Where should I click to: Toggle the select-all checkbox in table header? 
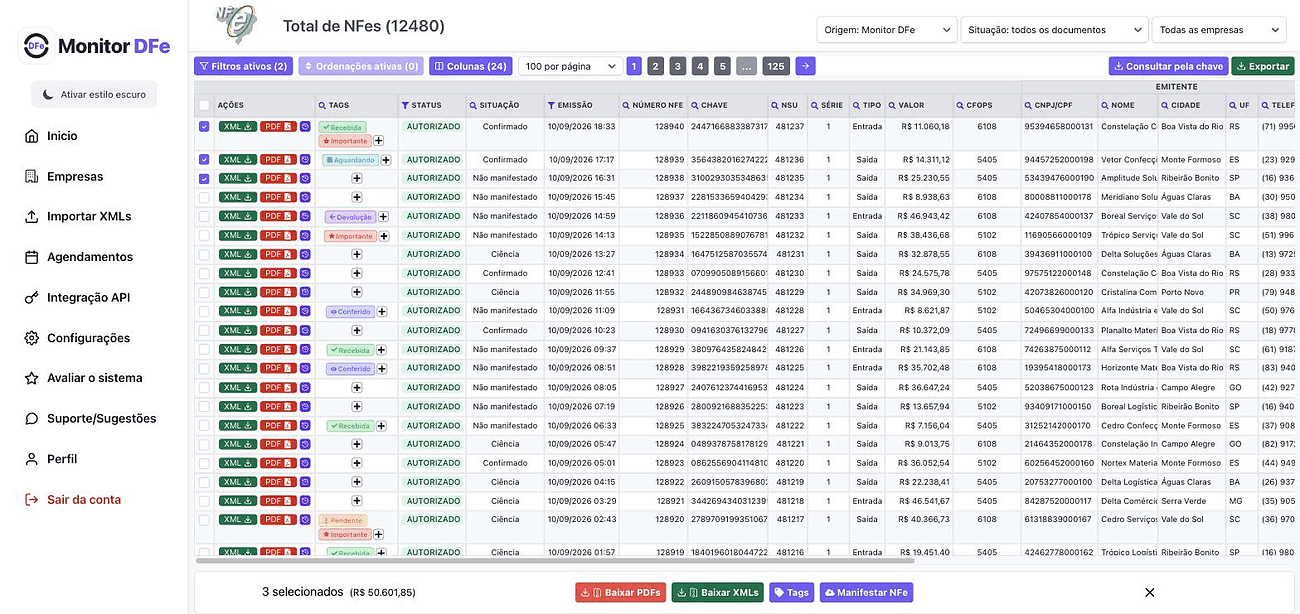pos(204,105)
